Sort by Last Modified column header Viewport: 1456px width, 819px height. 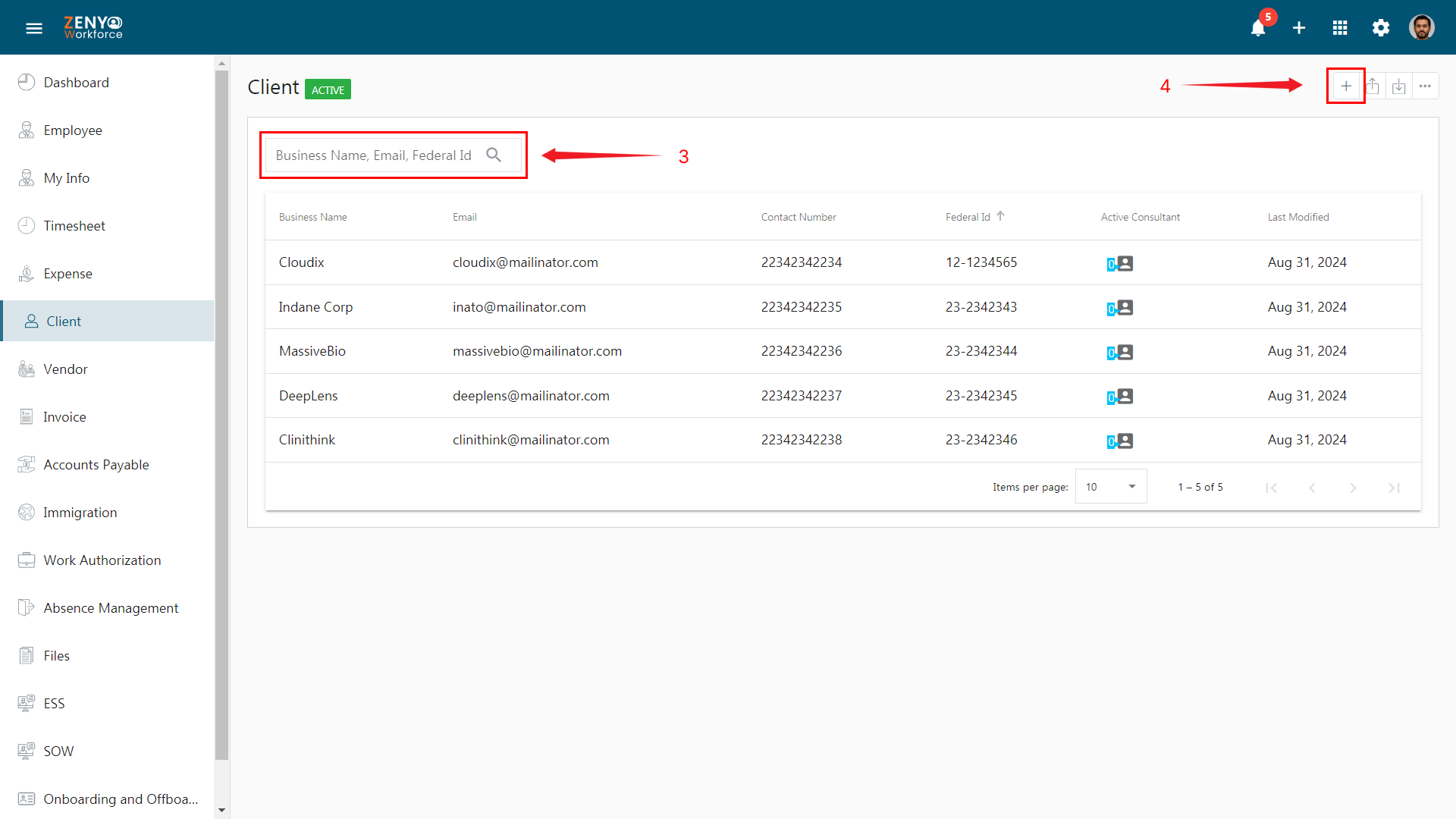coord(1298,217)
